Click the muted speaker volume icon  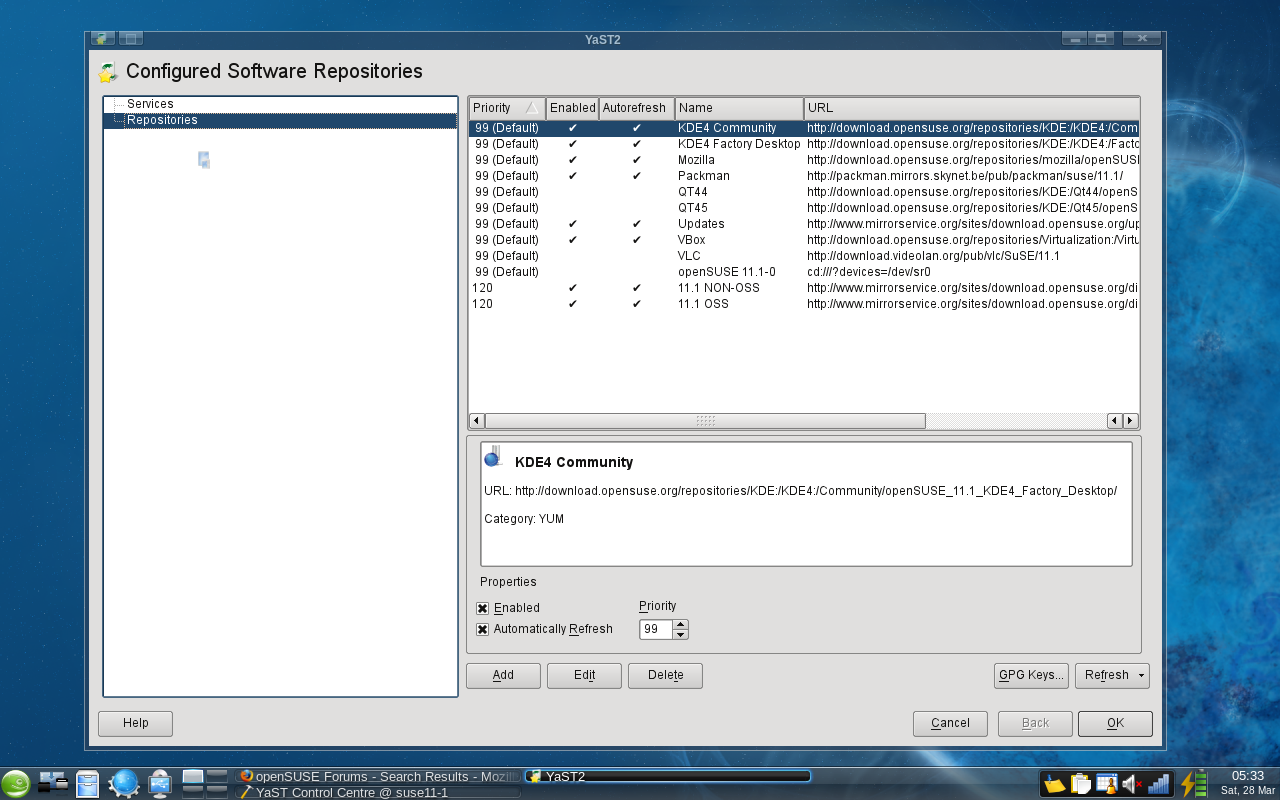tap(1132, 784)
